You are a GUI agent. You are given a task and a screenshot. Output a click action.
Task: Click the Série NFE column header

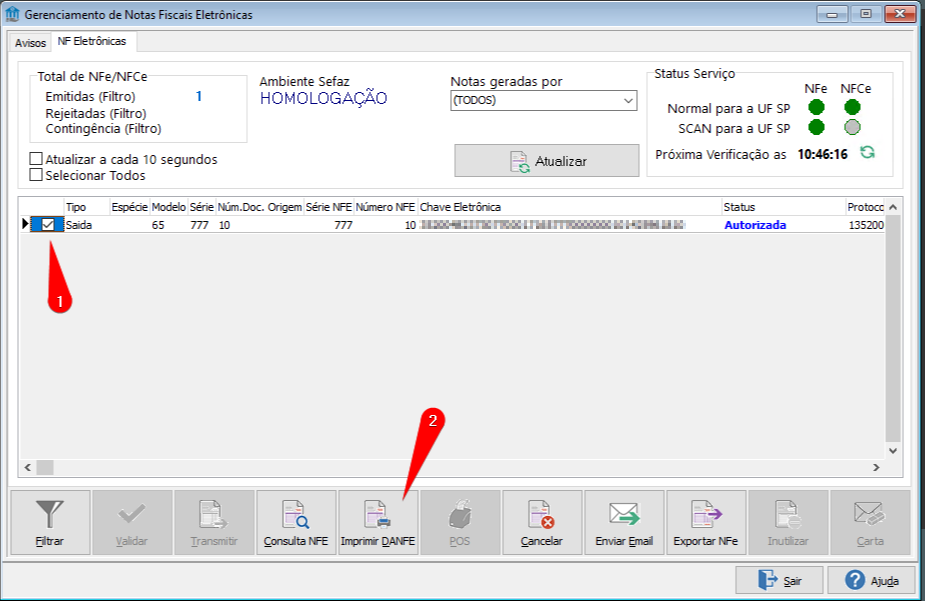(329, 207)
